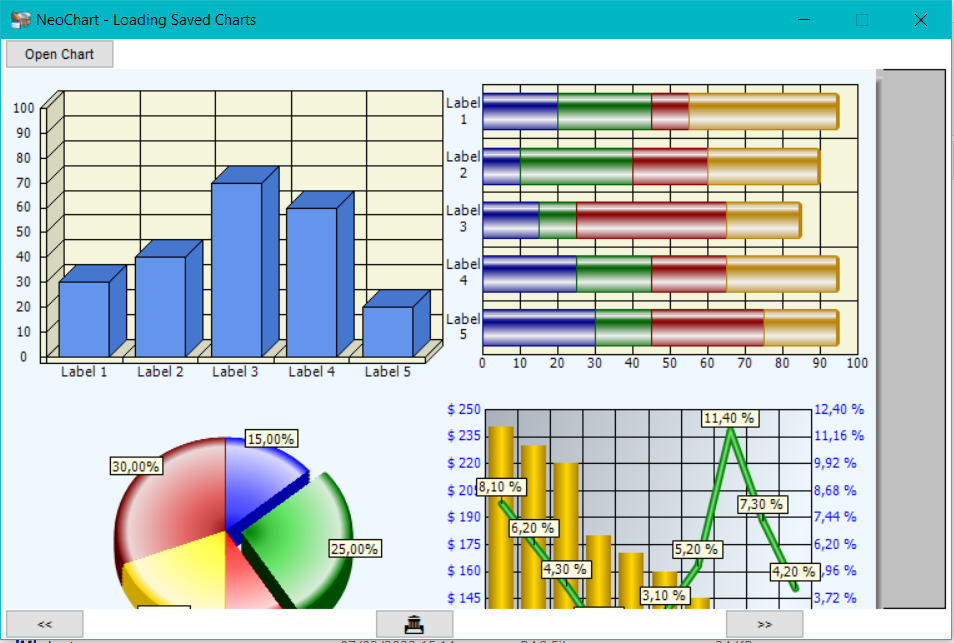Click the gold segment of the Label 5 stacked bar

pos(800,328)
